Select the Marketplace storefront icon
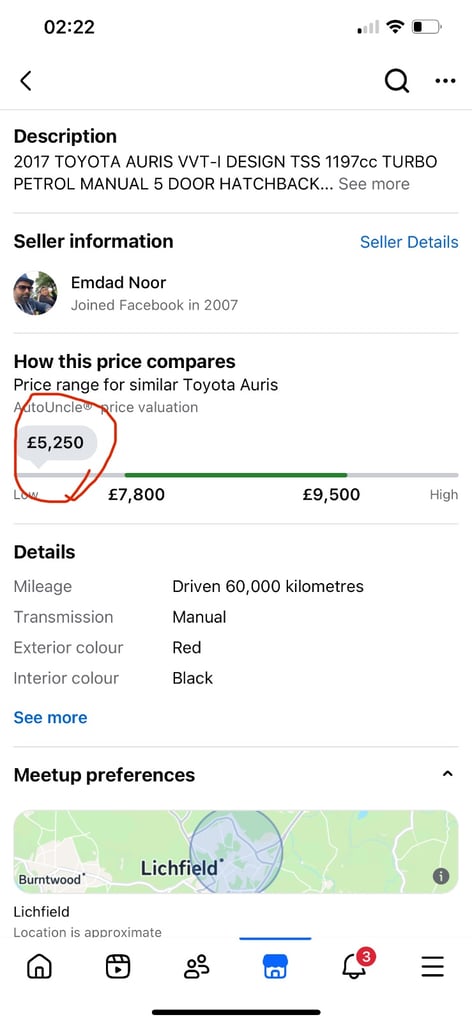The image size is (472, 1024). pyautogui.click(x=275, y=966)
